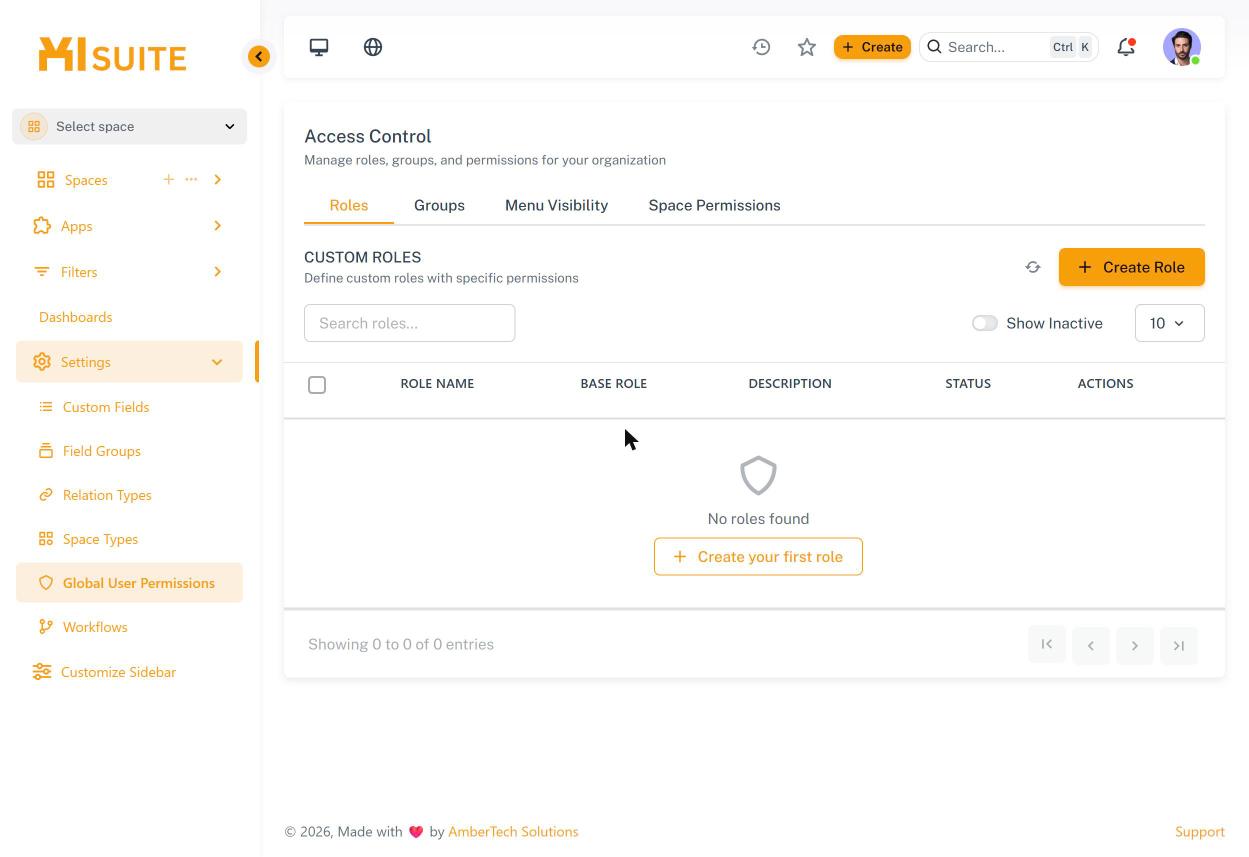
Task: Click the Space Types grid icon
Action: coord(46,539)
